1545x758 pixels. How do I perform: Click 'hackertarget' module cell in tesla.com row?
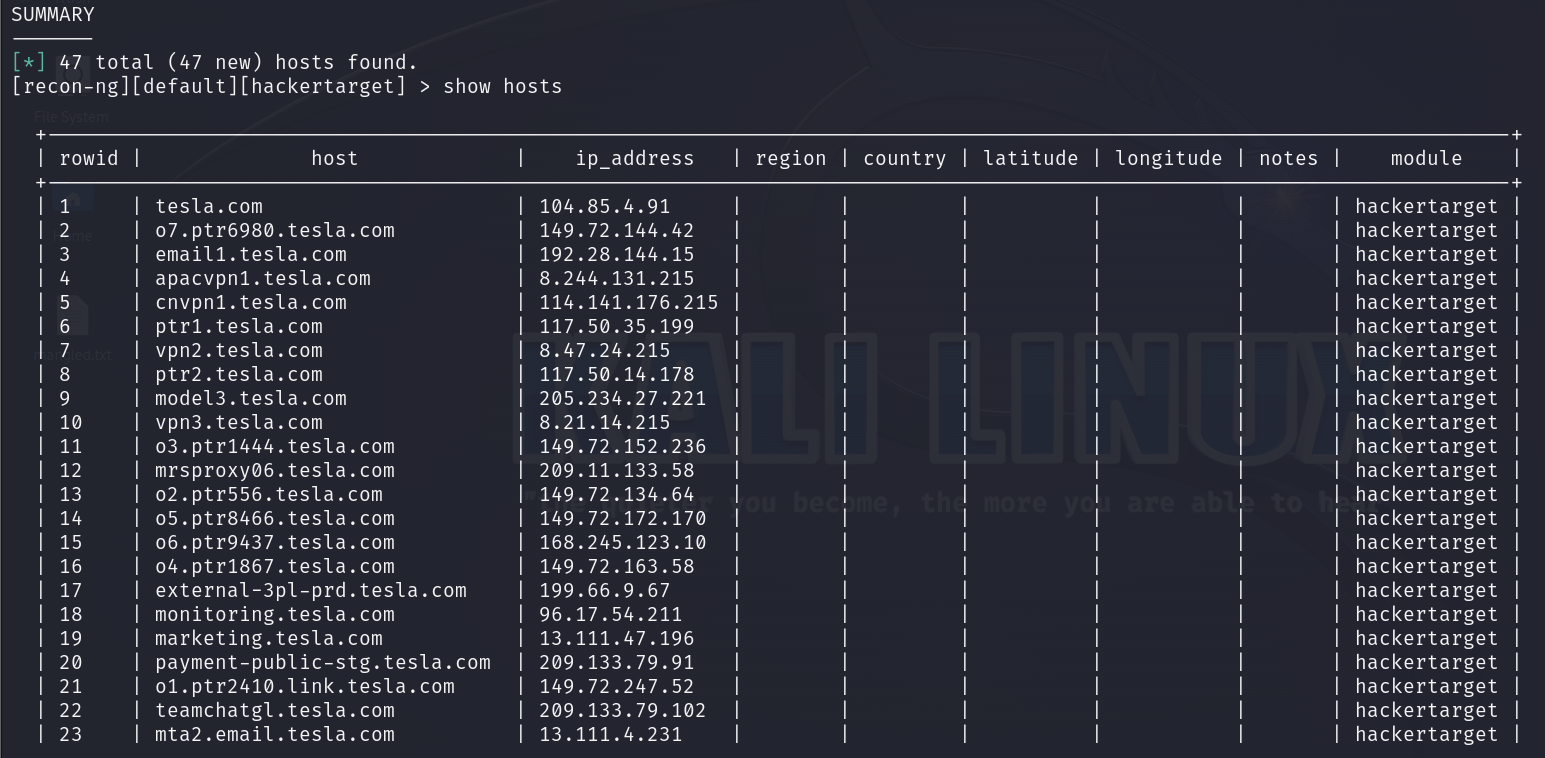(1427, 206)
